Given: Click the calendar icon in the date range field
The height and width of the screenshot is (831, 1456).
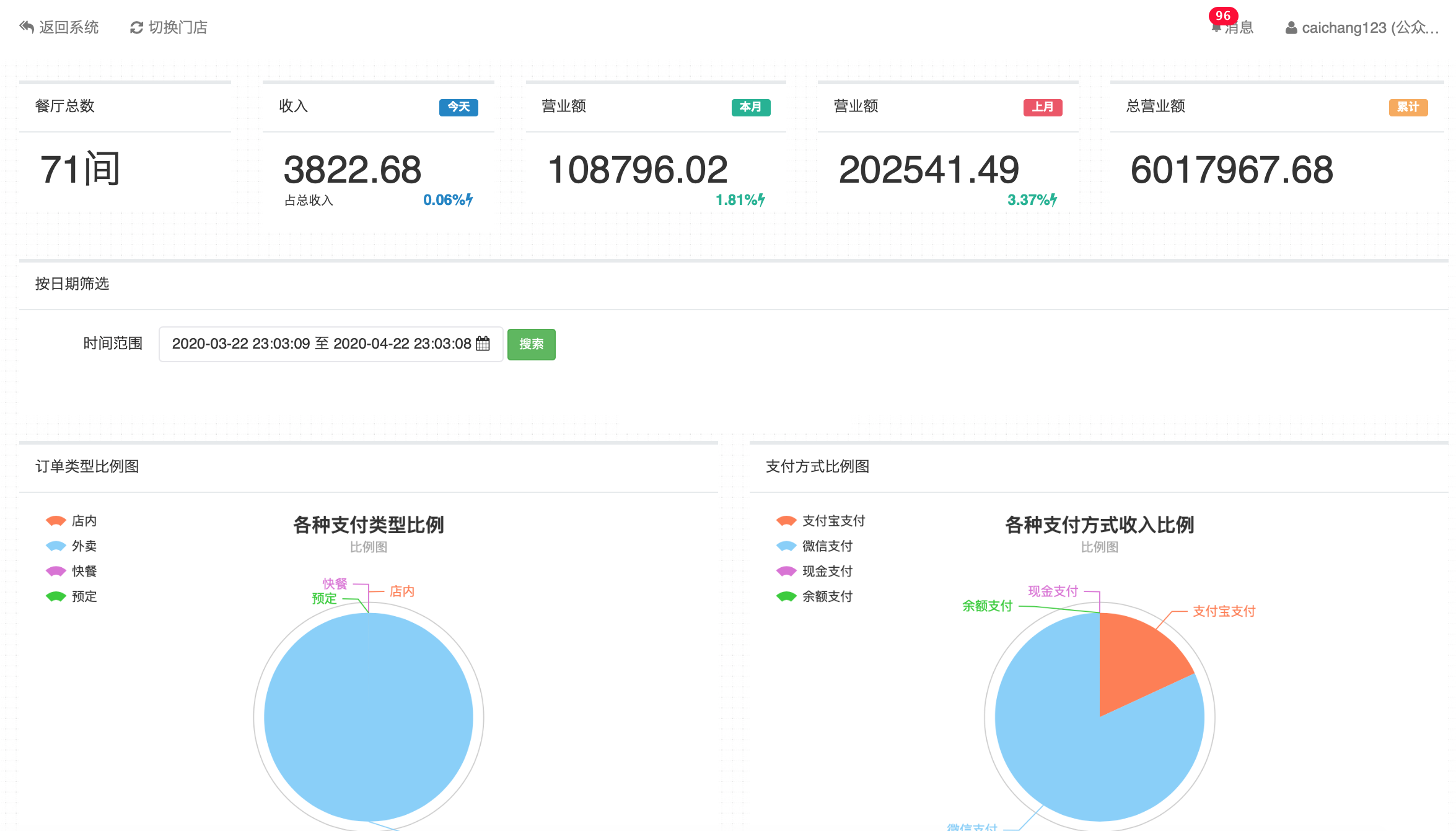Looking at the screenshot, I should coord(483,344).
